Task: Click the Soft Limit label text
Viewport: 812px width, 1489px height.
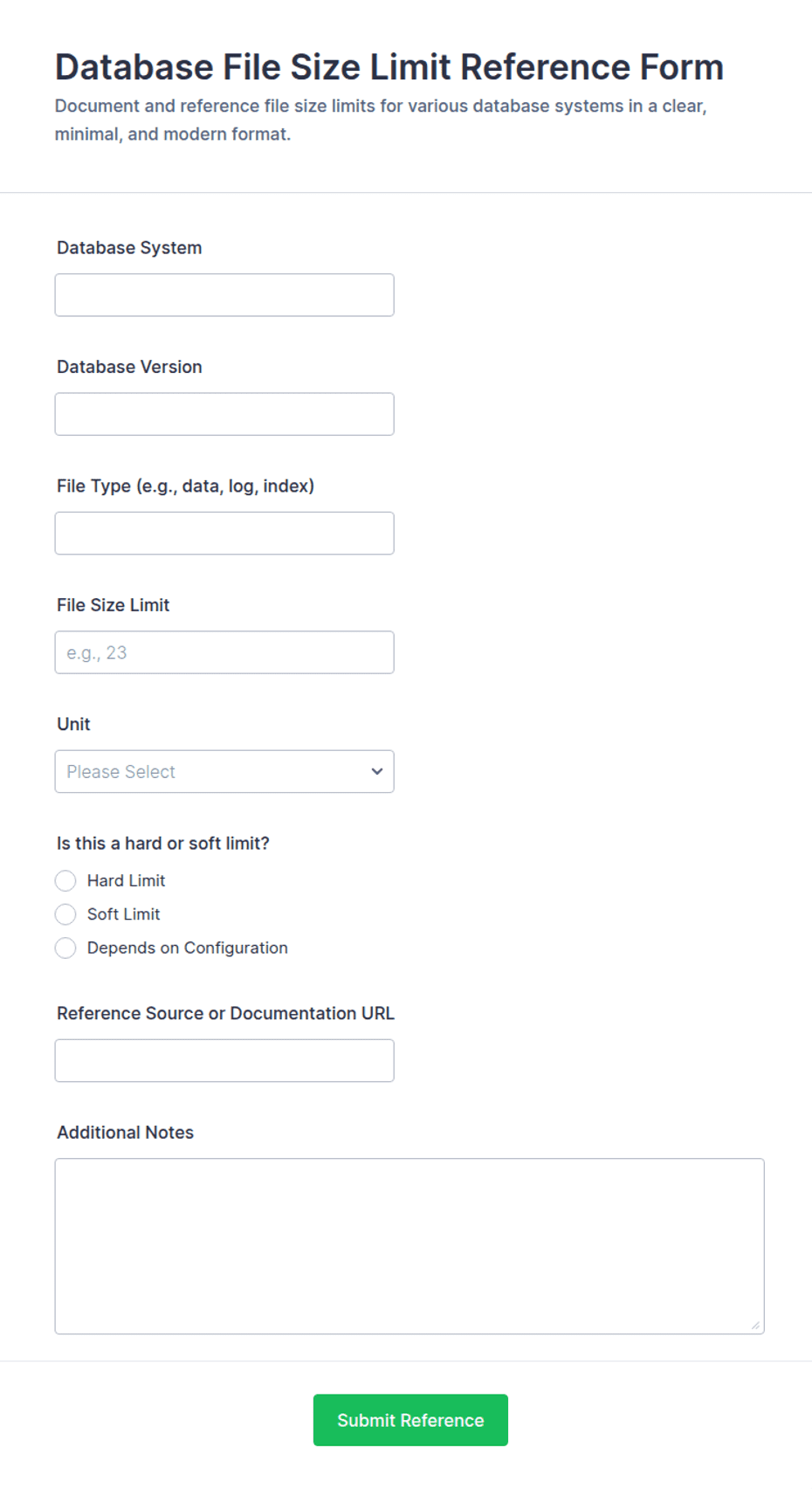Action: point(123,914)
